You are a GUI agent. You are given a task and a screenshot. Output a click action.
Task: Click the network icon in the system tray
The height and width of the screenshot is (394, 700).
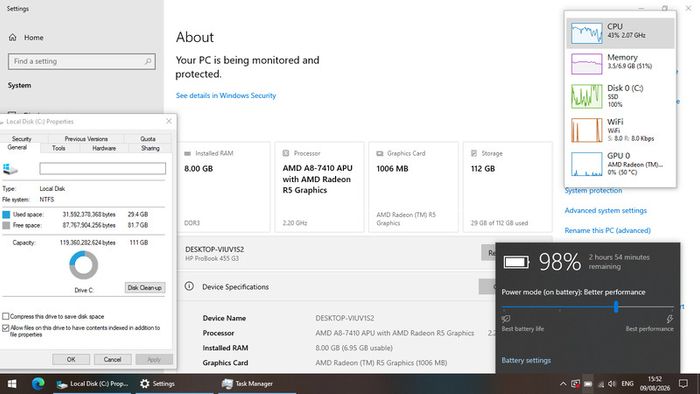click(x=601, y=384)
